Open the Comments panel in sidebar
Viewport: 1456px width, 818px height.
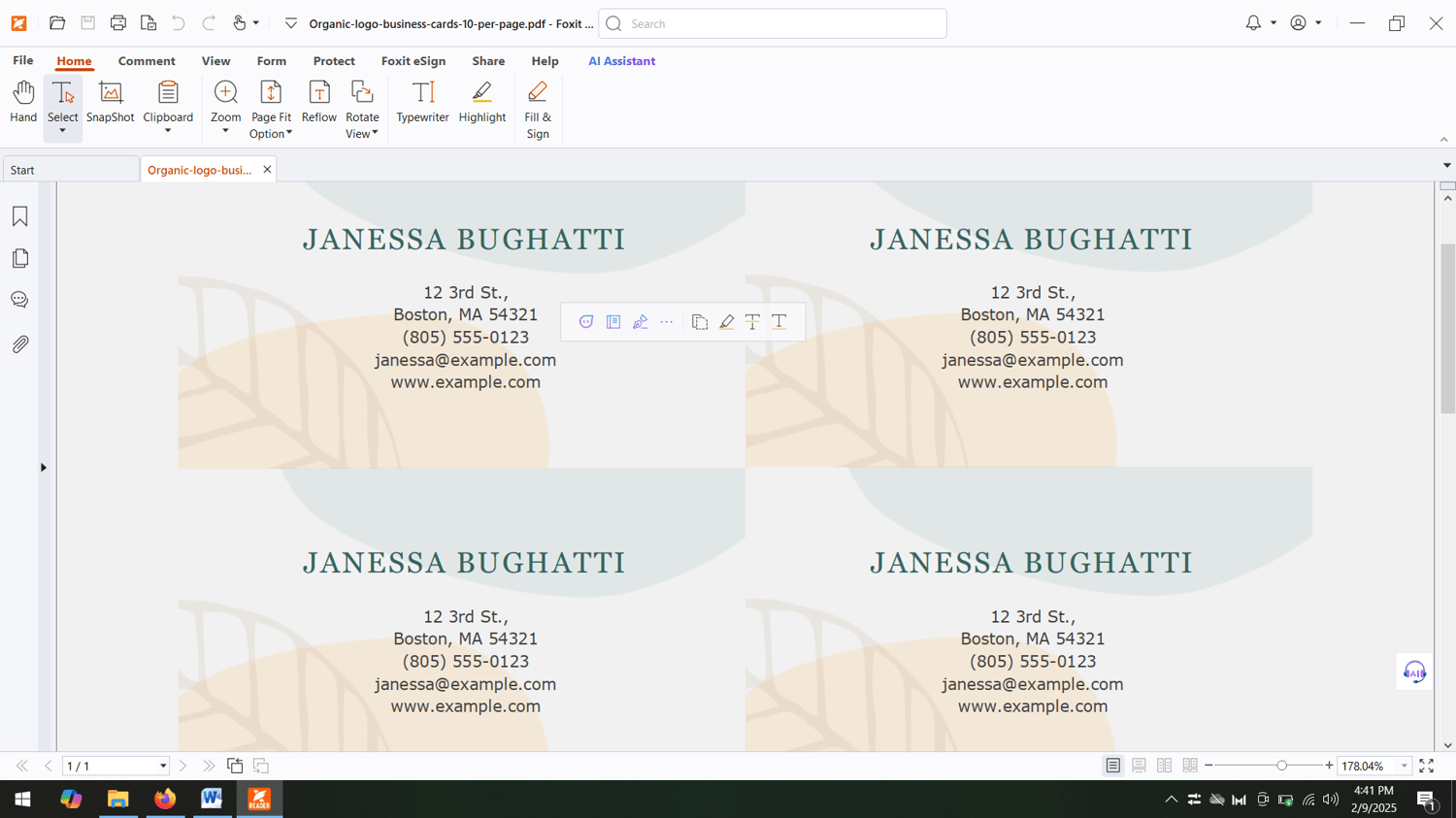[19, 300]
